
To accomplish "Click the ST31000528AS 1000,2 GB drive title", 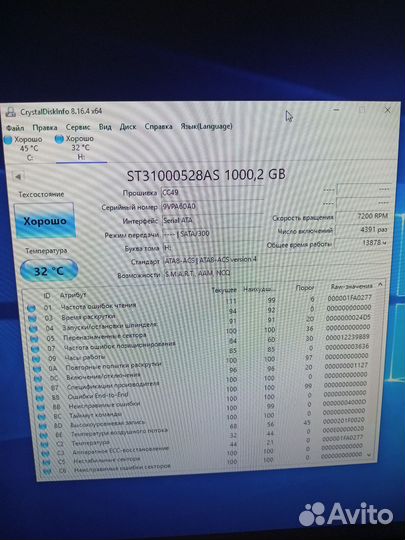I will click(206, 175).
